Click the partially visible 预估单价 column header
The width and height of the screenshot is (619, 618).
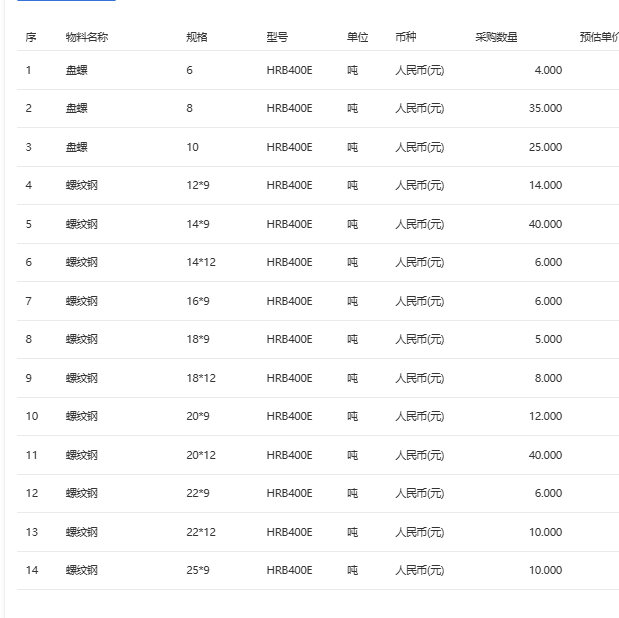click(x=598, y=37)
